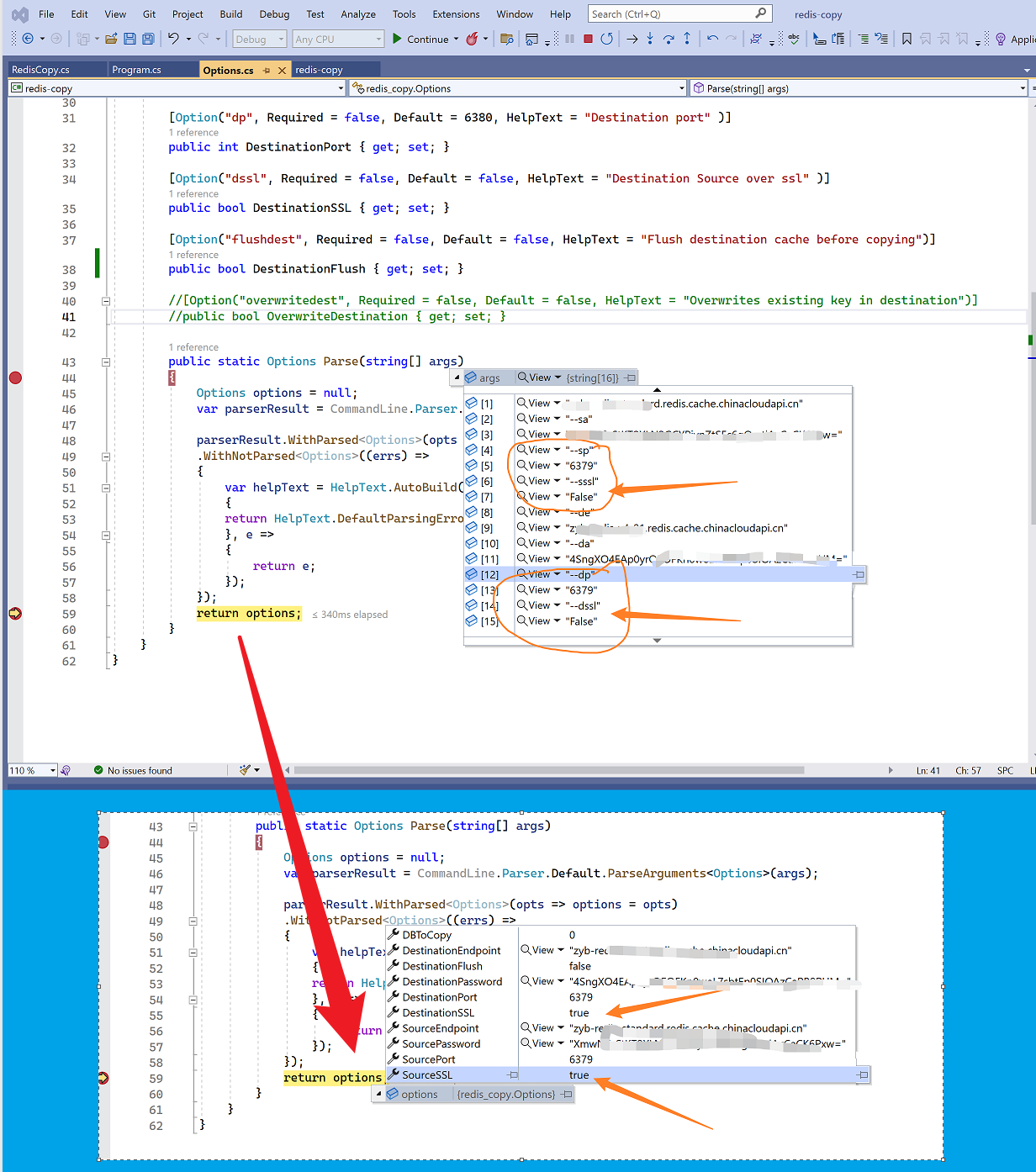Click the Step Into arrow icon

(650, 39)
